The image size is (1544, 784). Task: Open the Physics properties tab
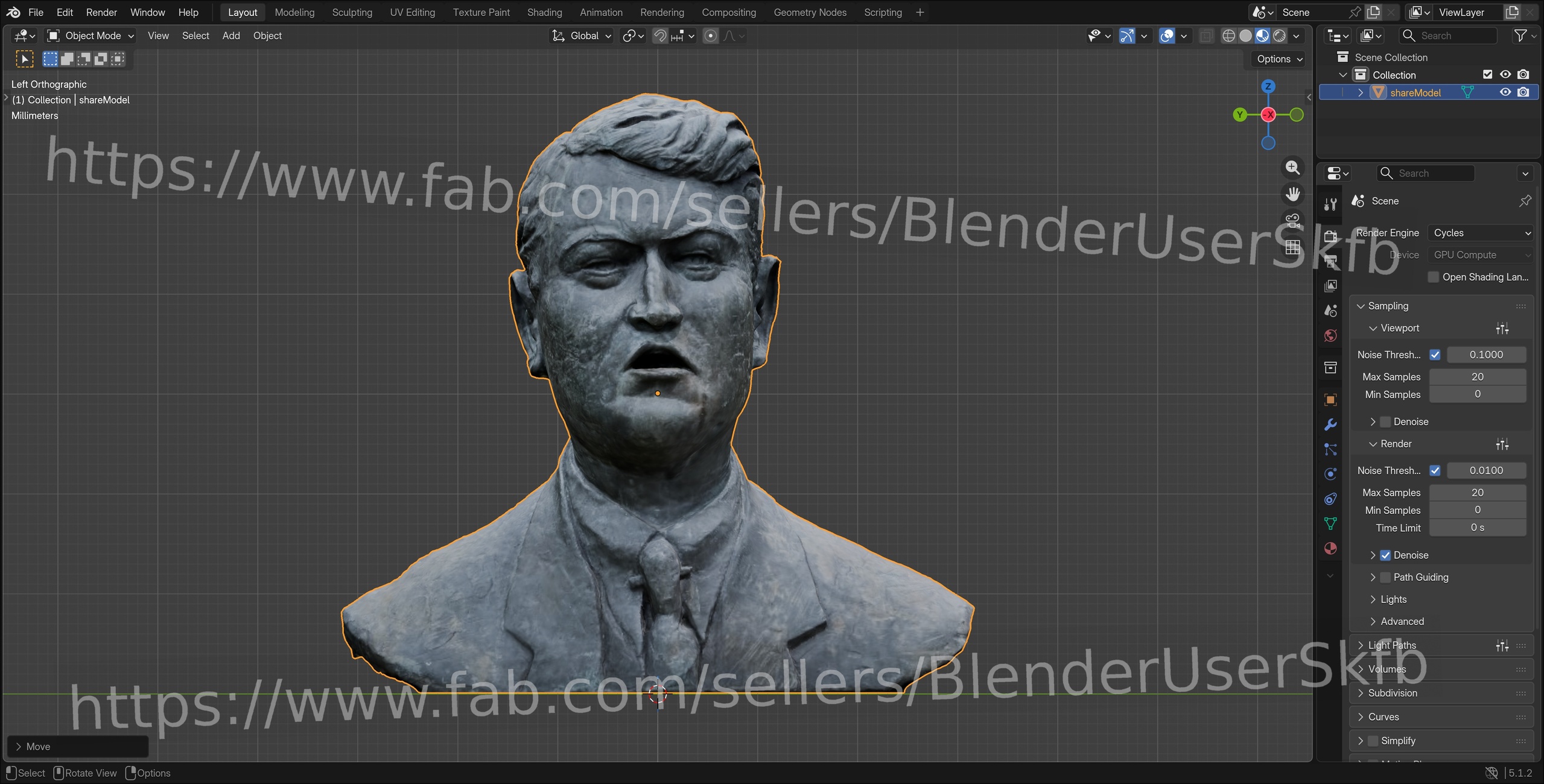point(1330,474)
